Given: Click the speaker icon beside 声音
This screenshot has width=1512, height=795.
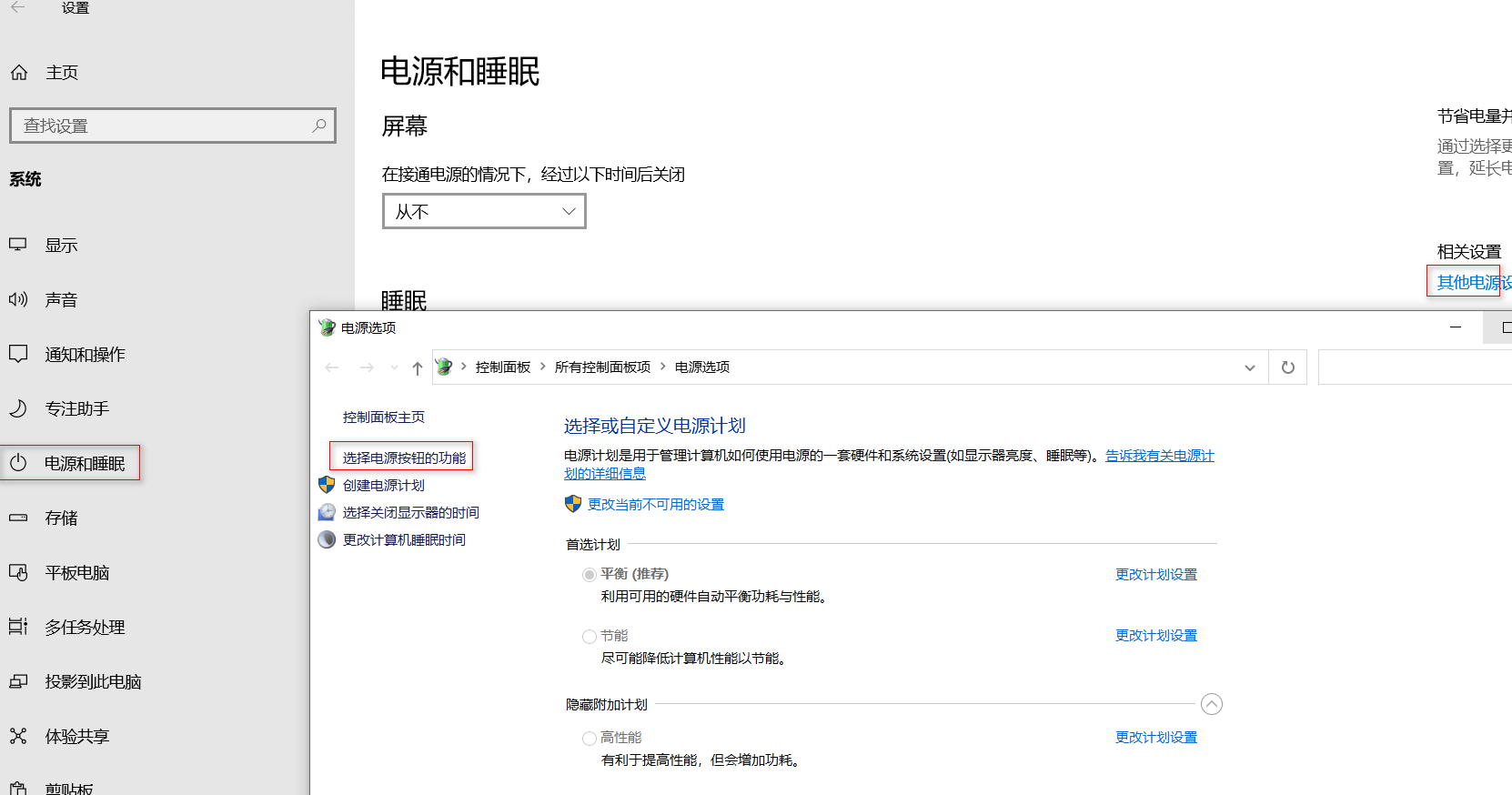Looking at the screenshot, I should (18, 299).
